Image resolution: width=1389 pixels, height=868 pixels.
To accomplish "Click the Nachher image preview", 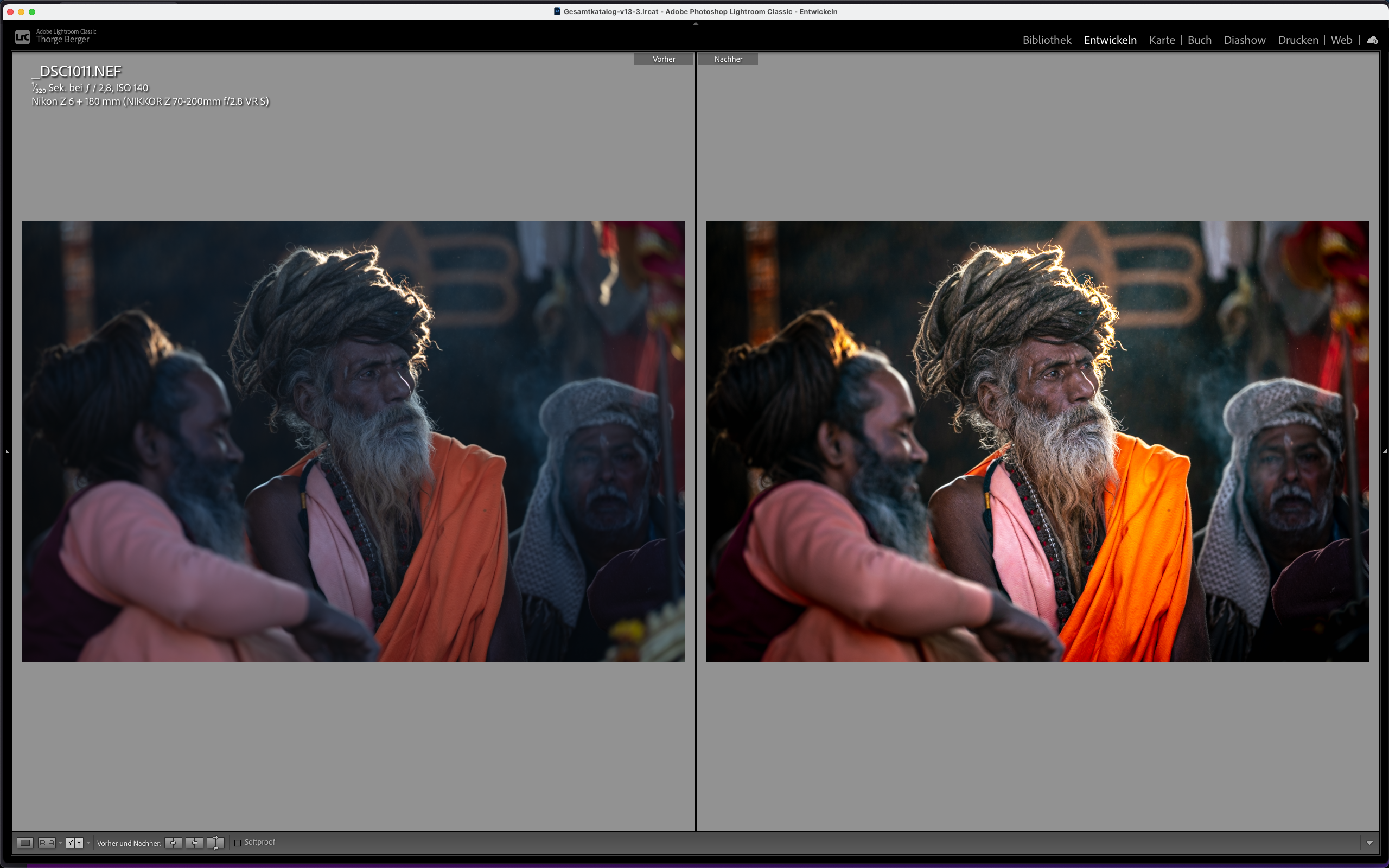I will pos(1037,441).
